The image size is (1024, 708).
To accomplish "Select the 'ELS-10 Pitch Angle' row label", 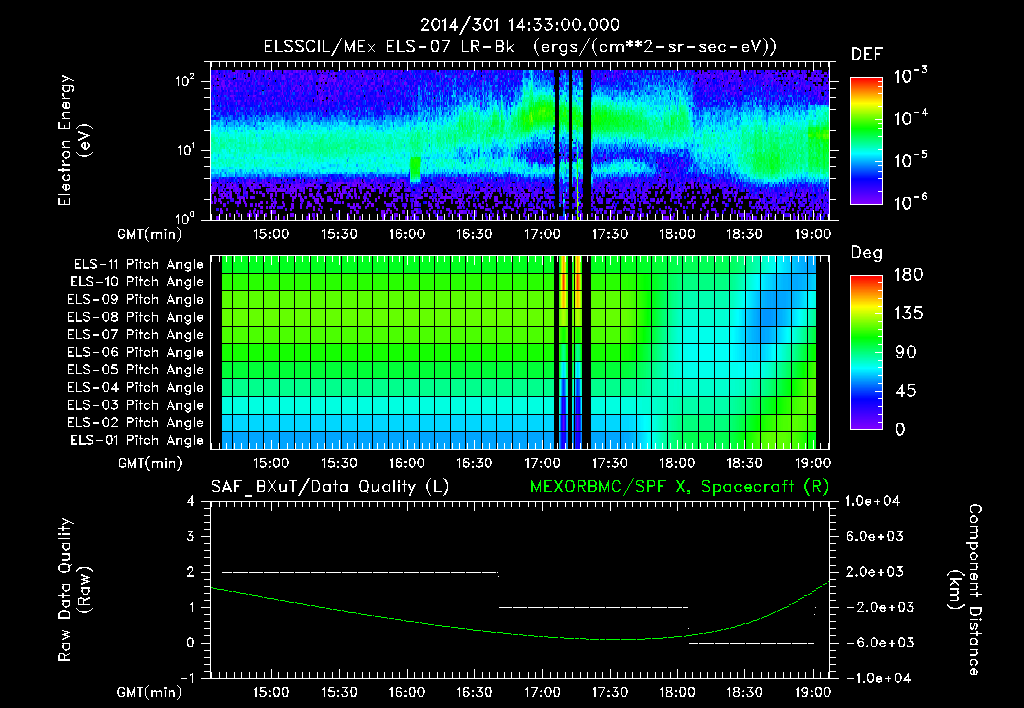I will pyautogui.click(x=136, y=282).
